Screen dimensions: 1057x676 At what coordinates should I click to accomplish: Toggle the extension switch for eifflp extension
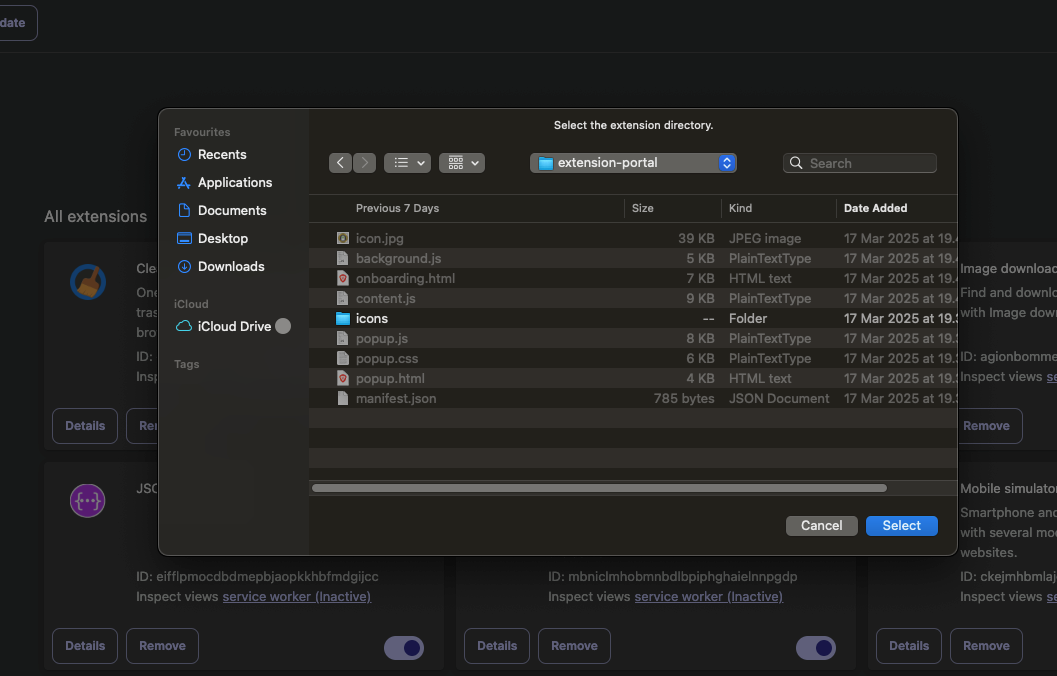tap(404, 648)
